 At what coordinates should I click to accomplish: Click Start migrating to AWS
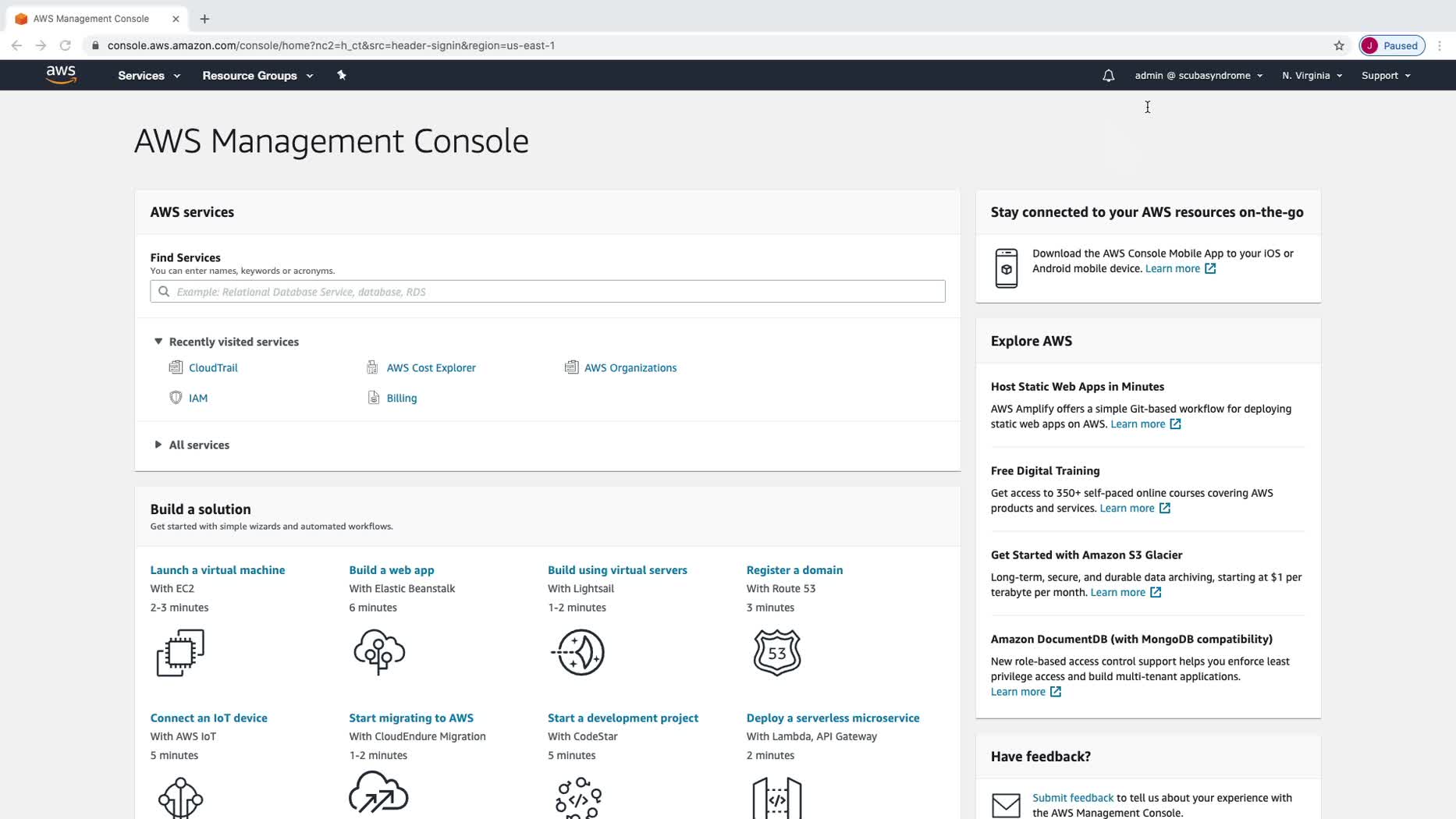411,718
